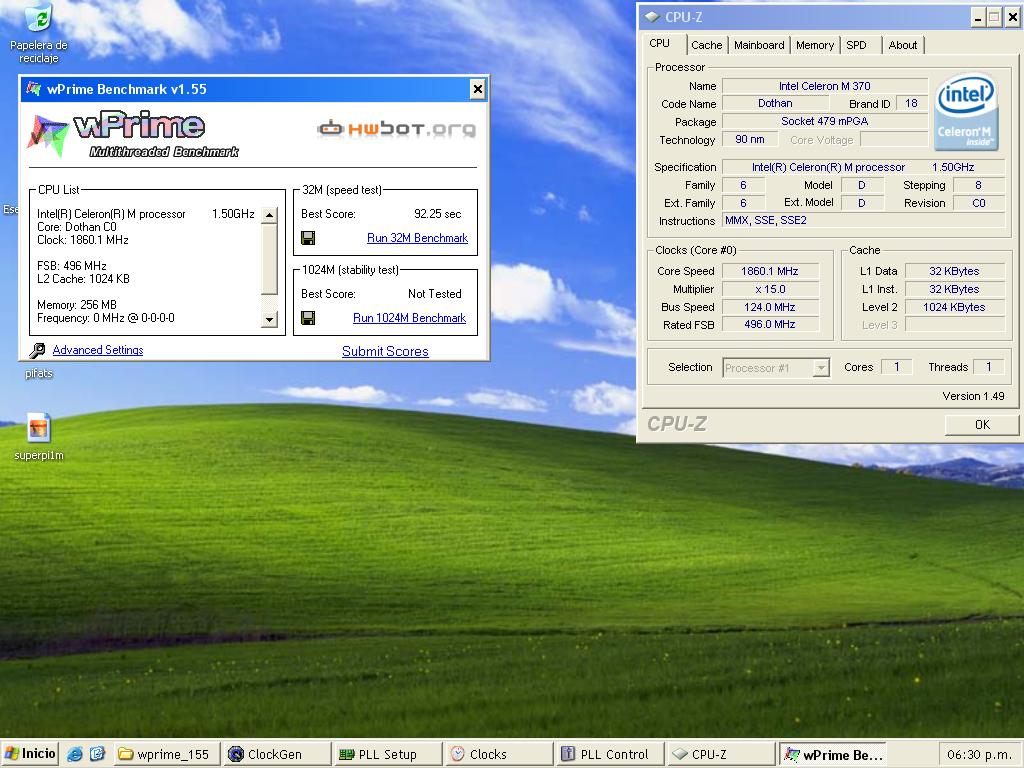Open the Inicio start button

point(29,754)
